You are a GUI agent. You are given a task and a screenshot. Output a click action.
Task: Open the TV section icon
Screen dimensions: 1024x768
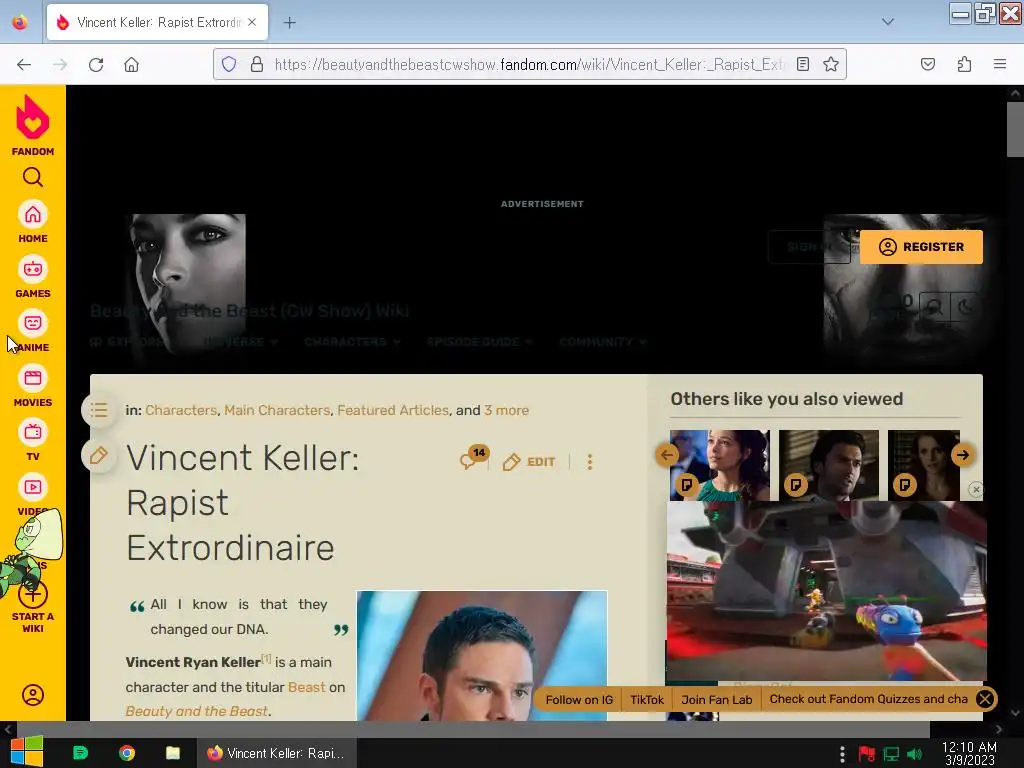pos(33,432)
